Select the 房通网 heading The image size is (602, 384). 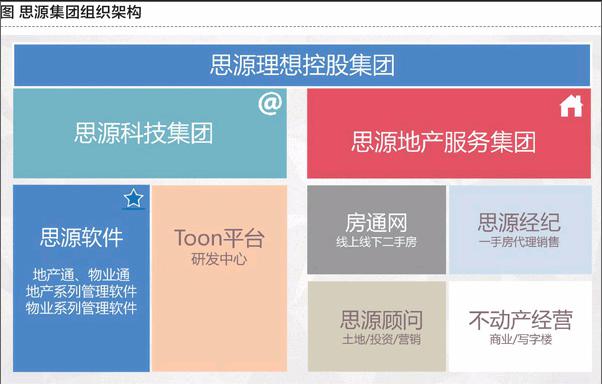click(376, 223)
